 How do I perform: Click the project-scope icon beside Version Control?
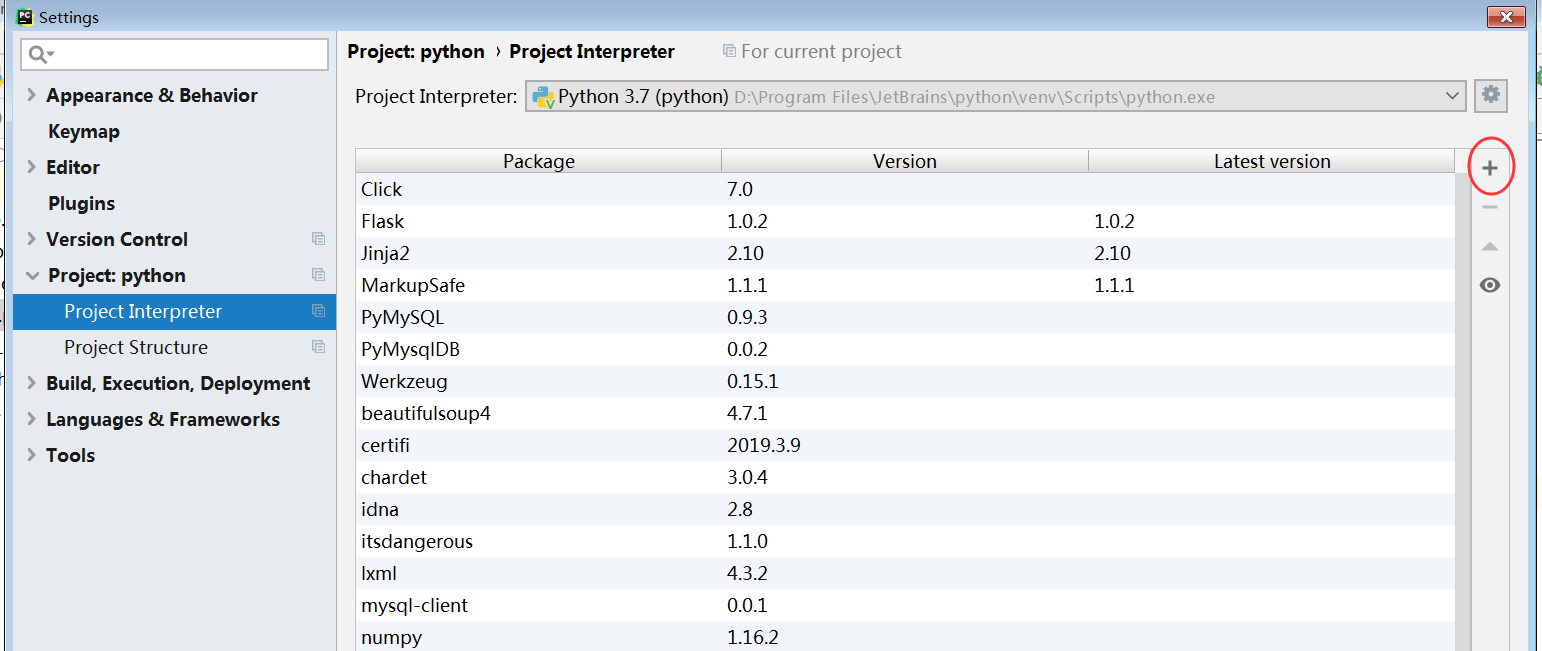tap(318, 239)
